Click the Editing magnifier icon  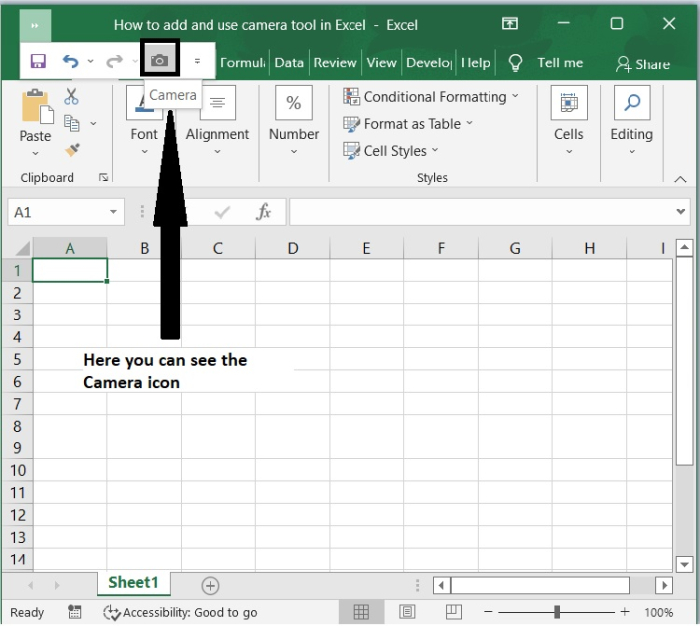click(x=632, y=103)
